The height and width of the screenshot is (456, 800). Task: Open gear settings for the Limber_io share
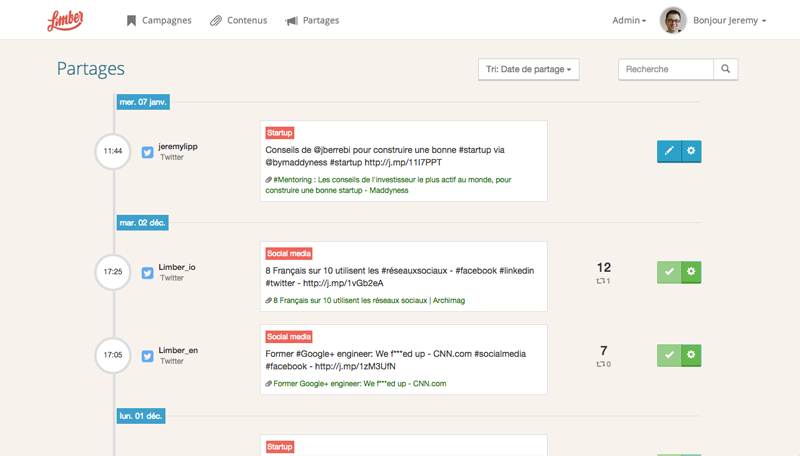(691, 272)
